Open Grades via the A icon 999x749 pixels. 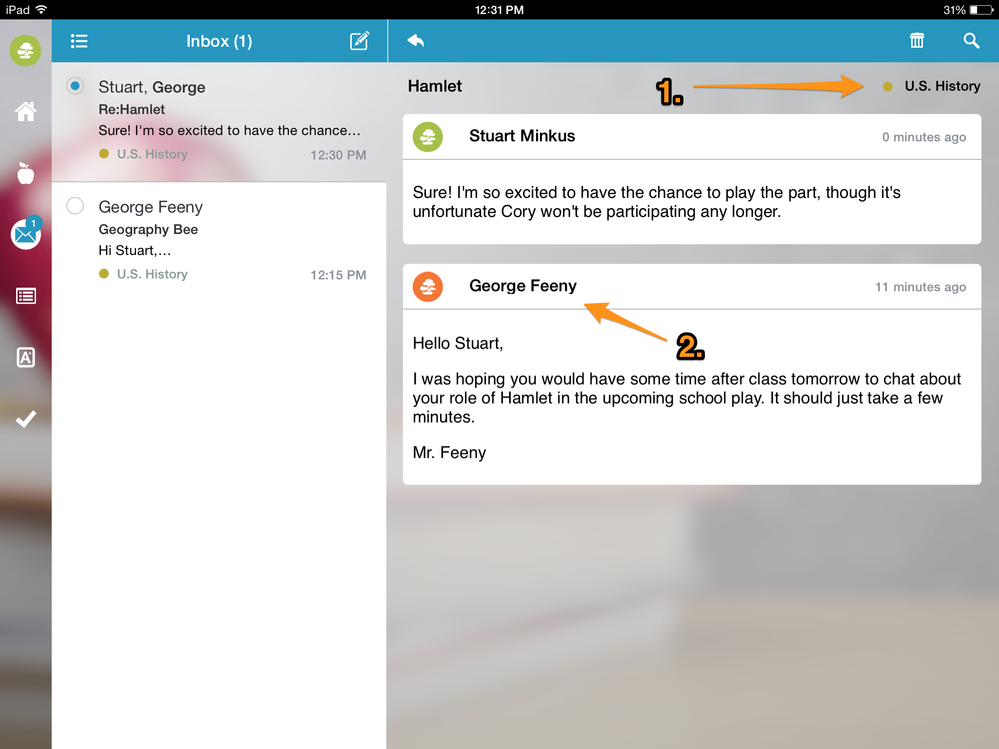point(25,357)
